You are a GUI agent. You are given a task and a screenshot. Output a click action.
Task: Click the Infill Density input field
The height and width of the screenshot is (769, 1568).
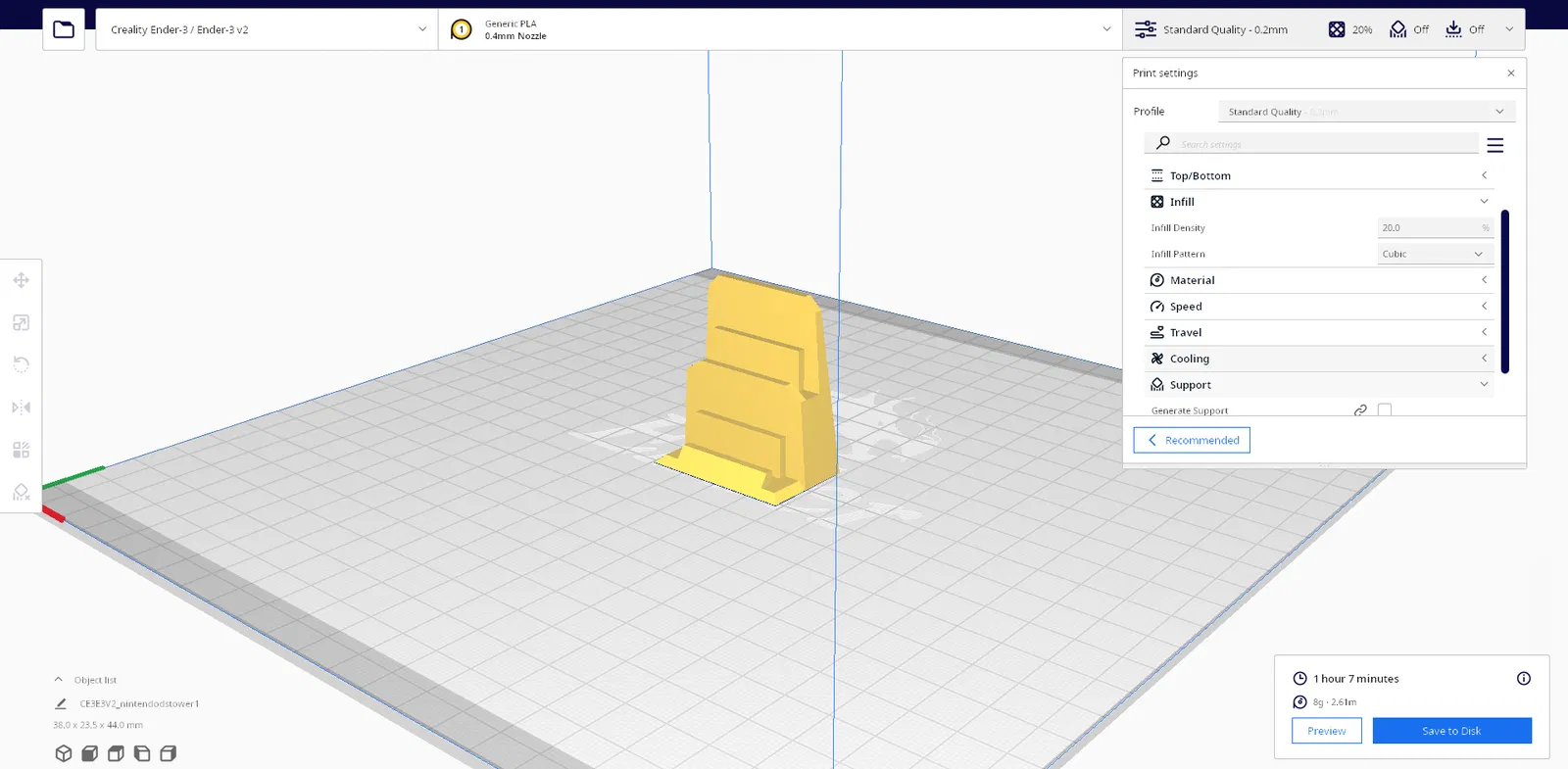click(1436, 227)
